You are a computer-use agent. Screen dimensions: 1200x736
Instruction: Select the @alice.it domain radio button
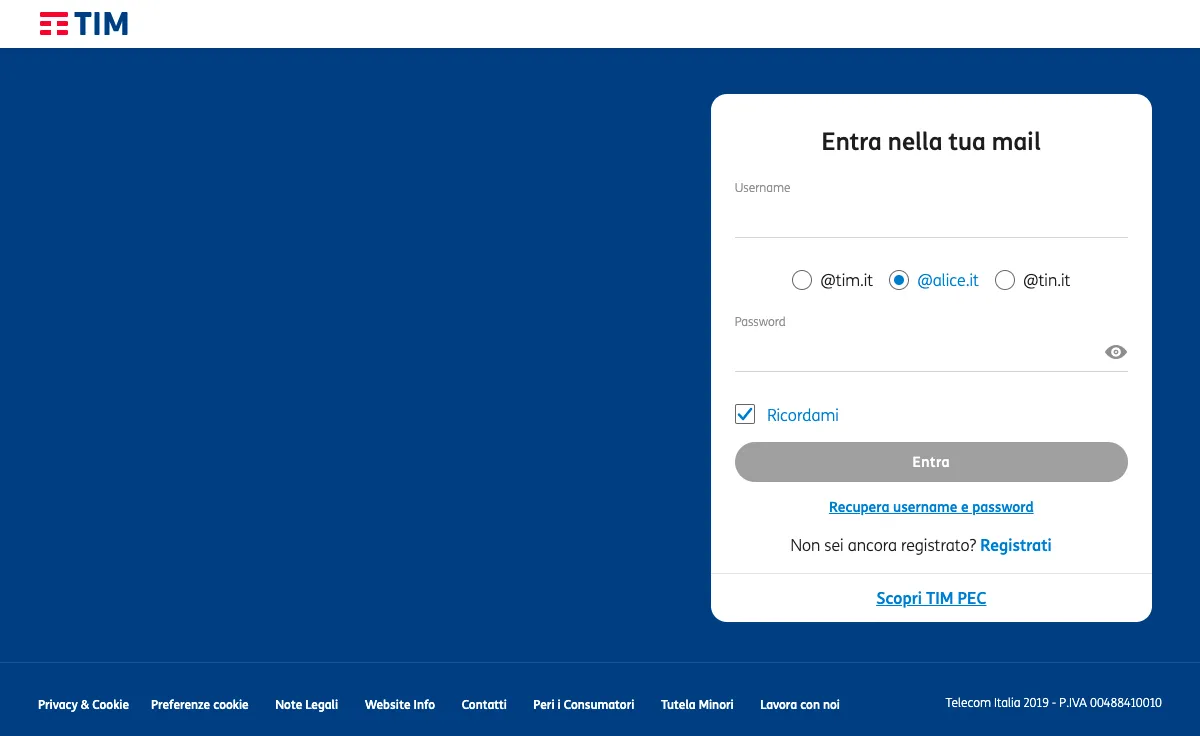coord(898,281)
